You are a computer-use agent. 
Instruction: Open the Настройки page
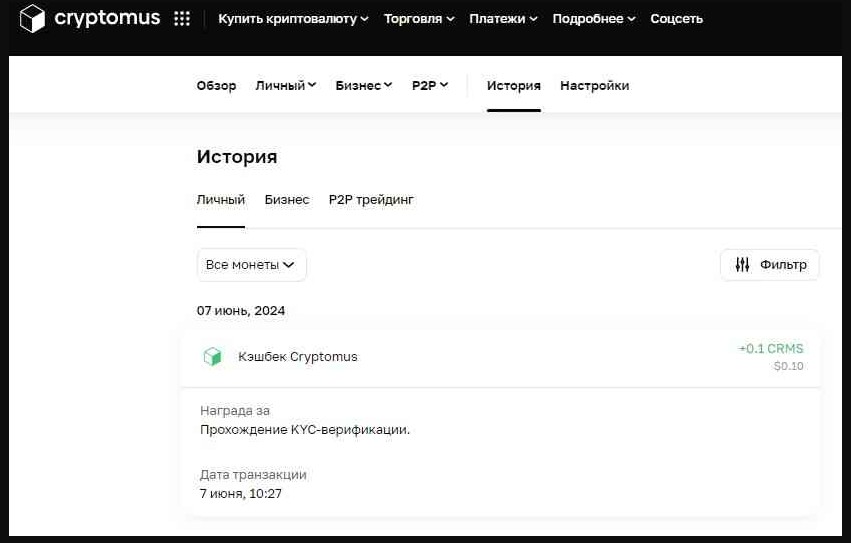coord(594,86)
